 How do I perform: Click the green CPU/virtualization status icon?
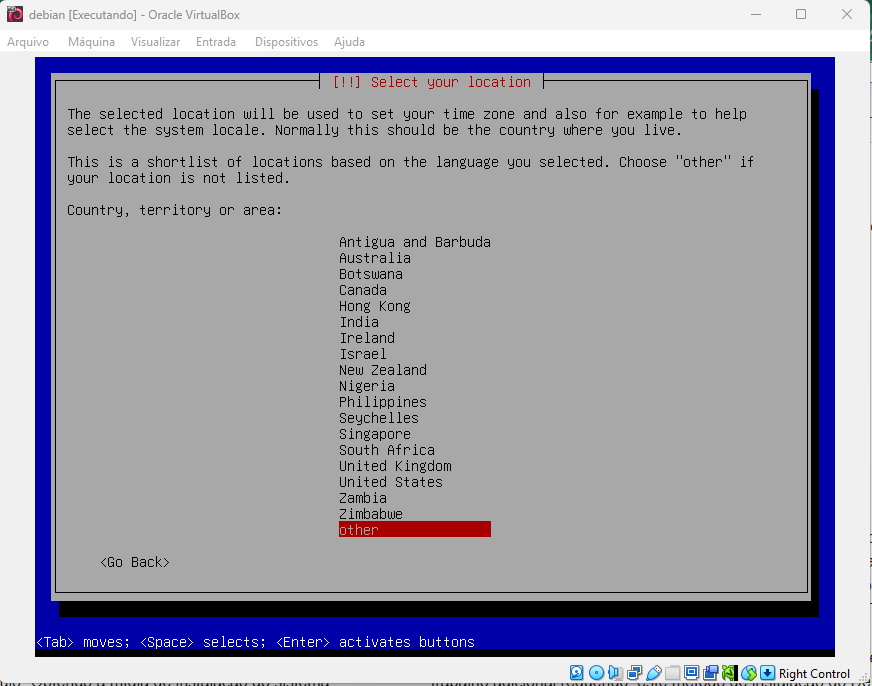pos(730,673)
